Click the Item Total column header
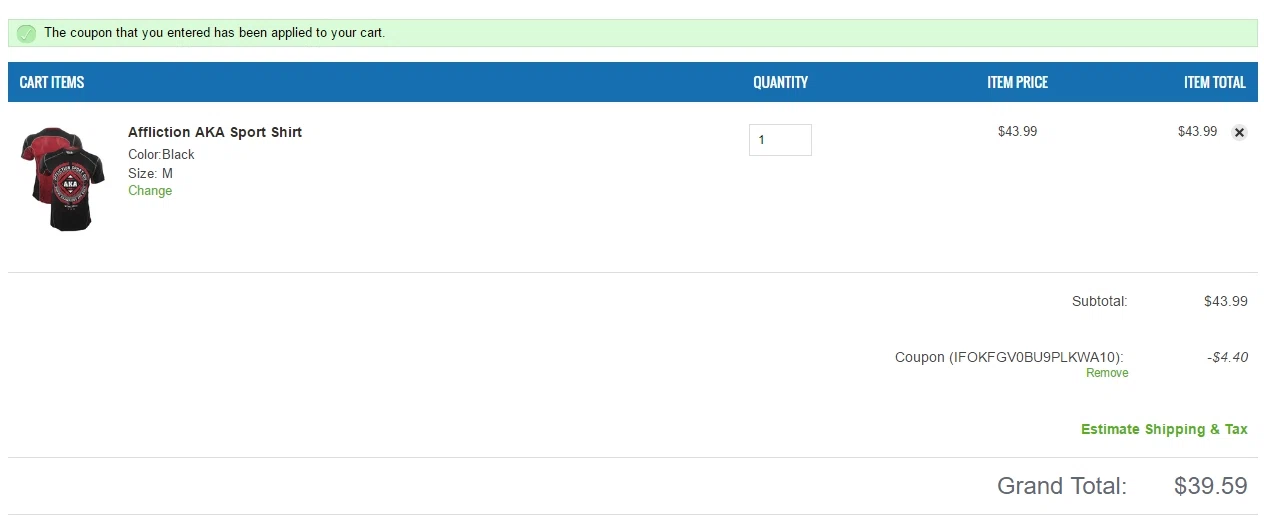Image resolution: width=1264 pixels, height=531 pixels. [1214, 82]
